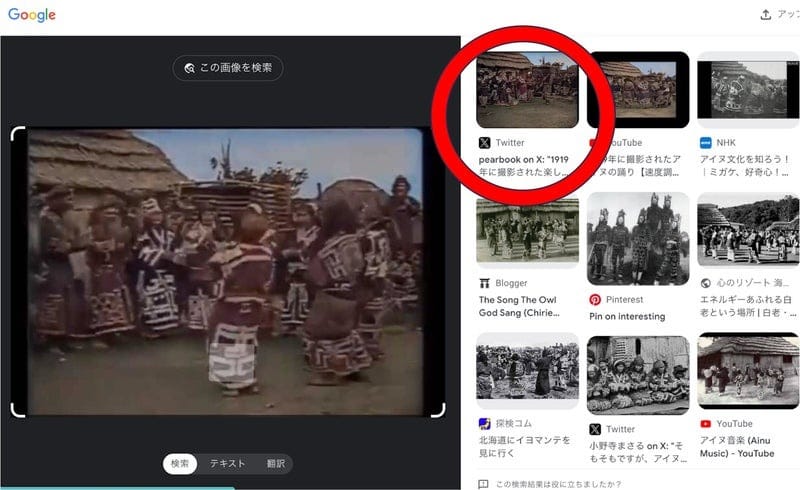
Task: Switch to the 'テキスト' text tab
Action: (228, 463)
